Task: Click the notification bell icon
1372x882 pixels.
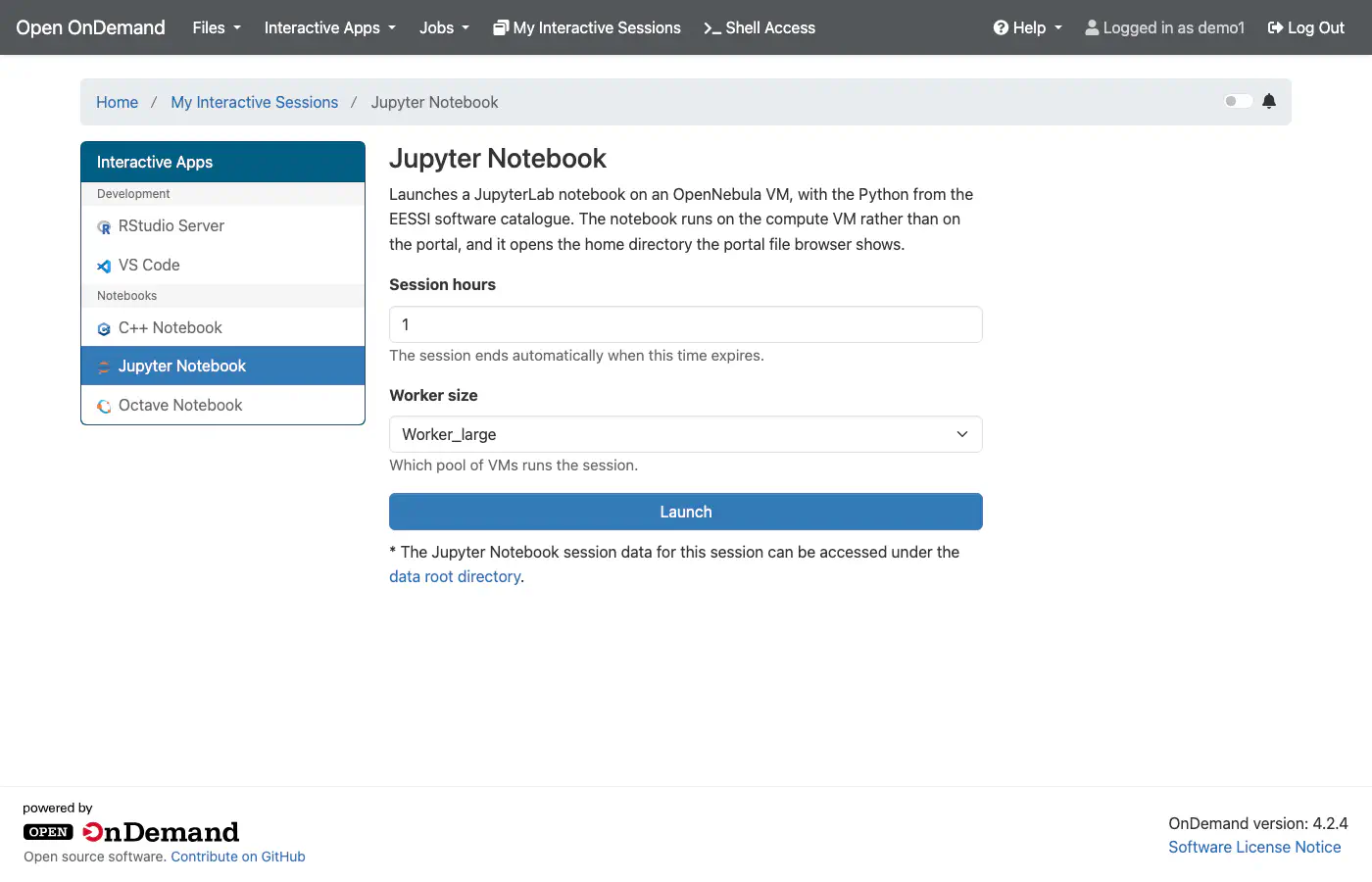Action: [1269, 101]
